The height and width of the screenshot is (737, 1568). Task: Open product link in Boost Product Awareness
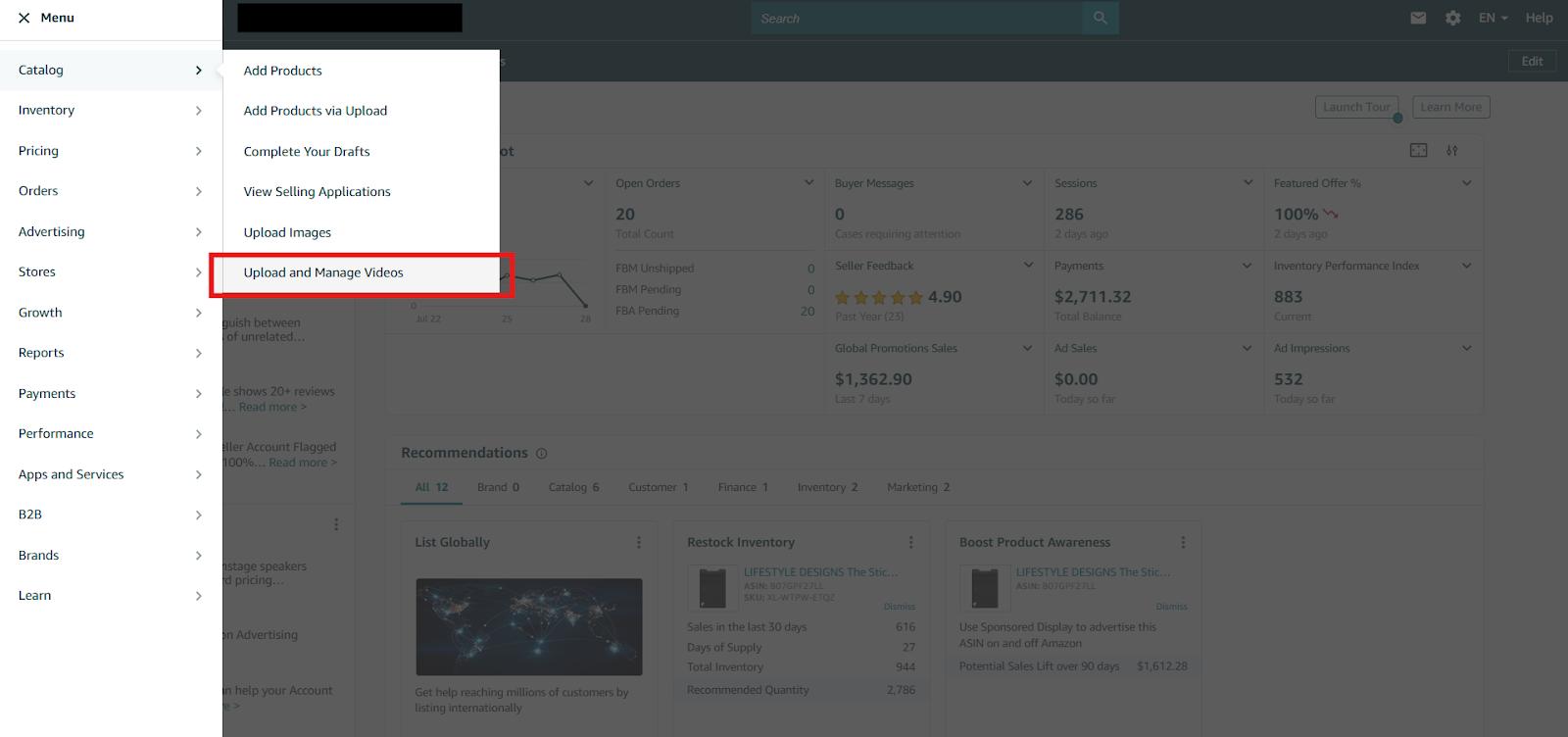(1093, 572)
